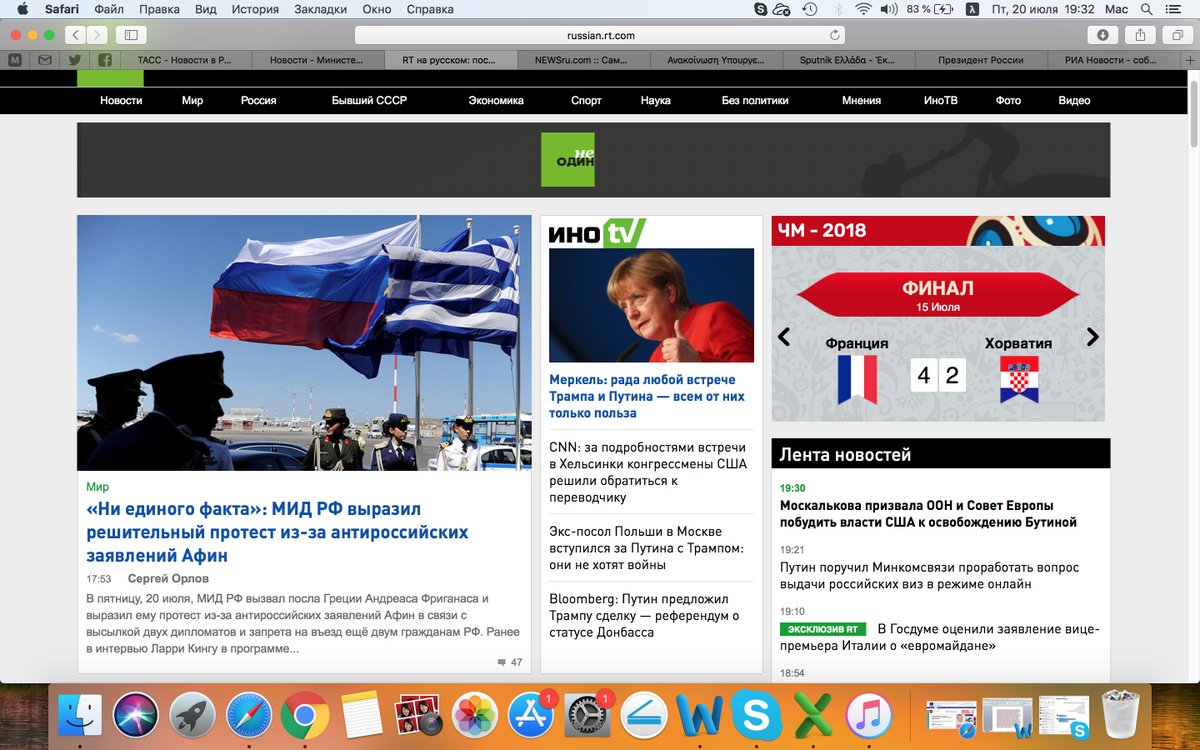Click the ЭКСКЛЮЗИВ RT green badge
This screenshot has width=1200, height=750.
coord(822,629)
